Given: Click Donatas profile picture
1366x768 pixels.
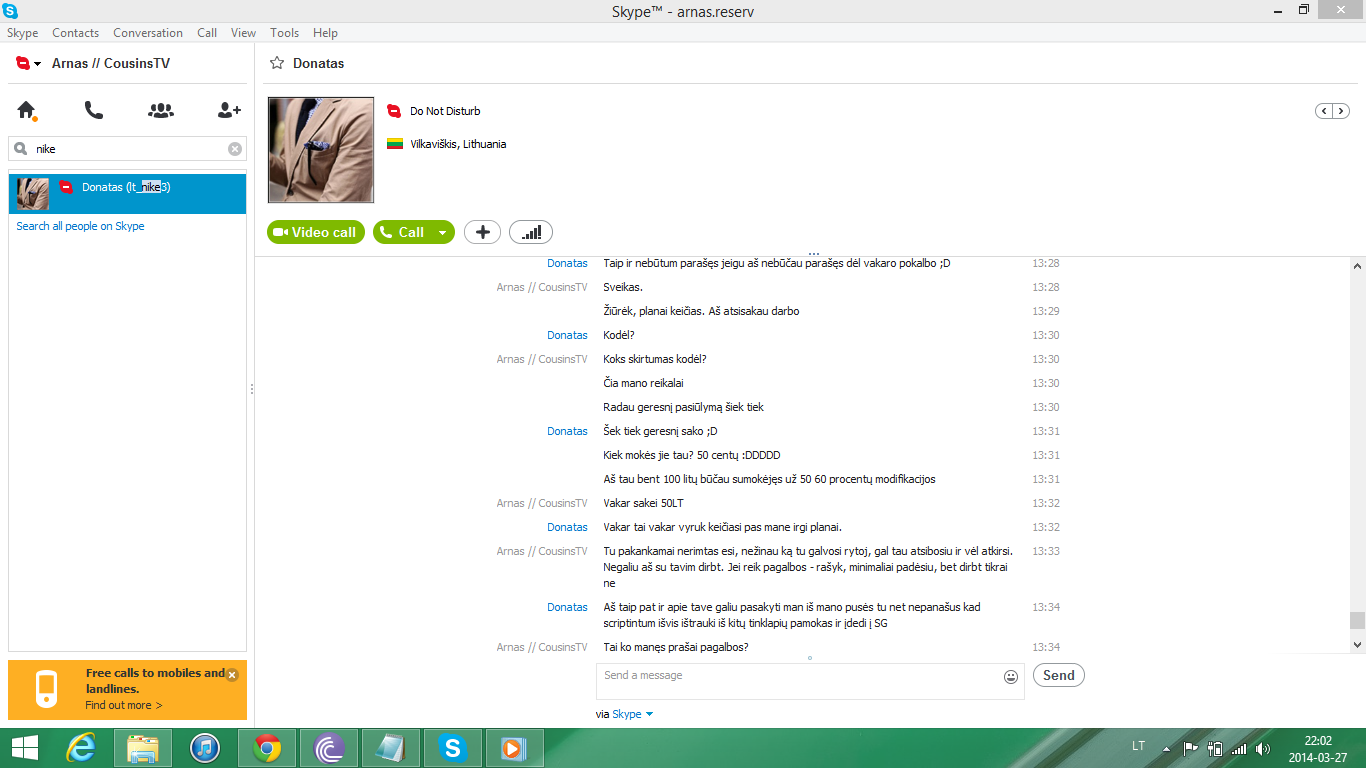Looking at the screenshot, I should click(x=321, y=150).
